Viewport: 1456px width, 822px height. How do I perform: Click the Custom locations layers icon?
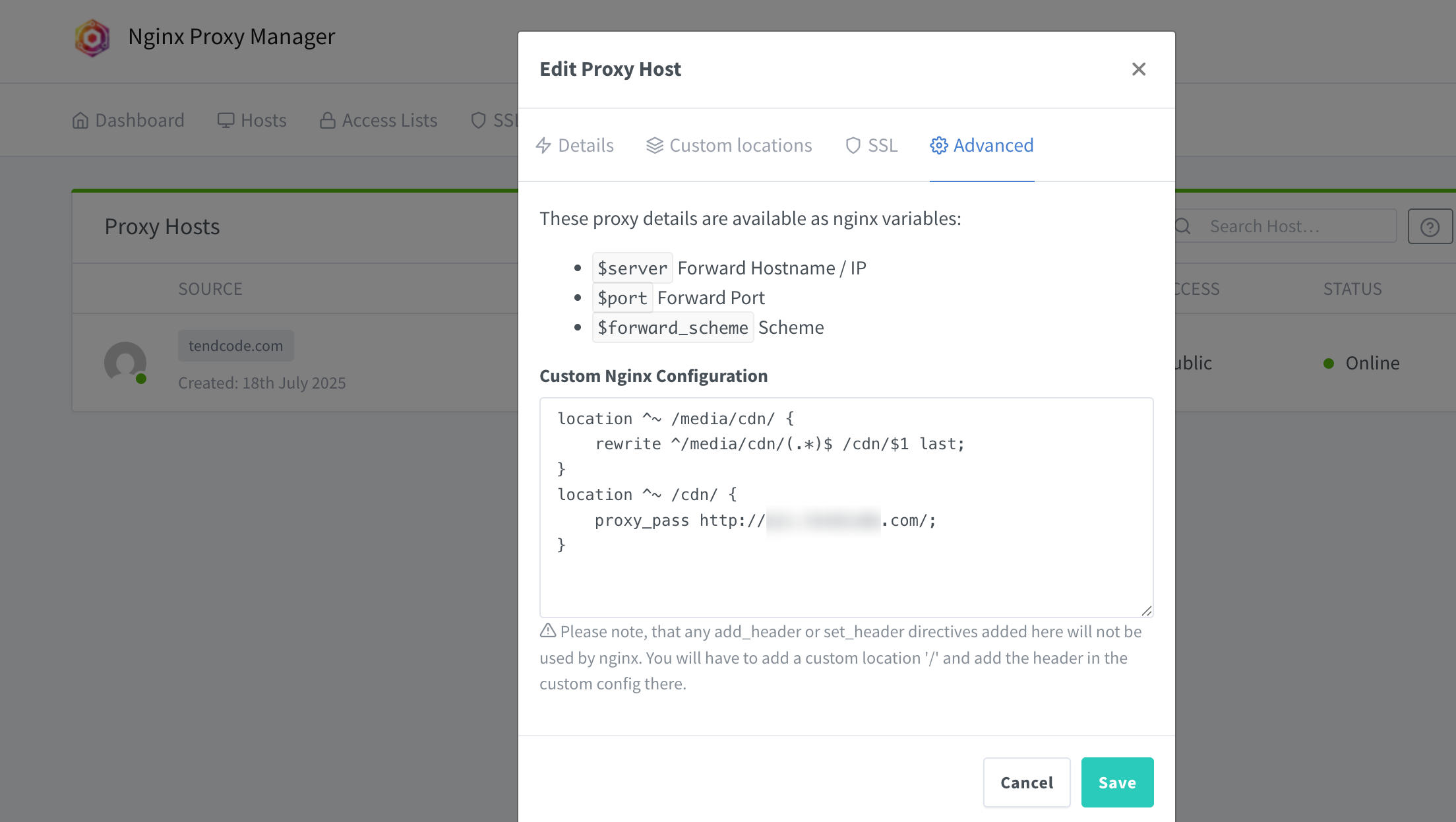tap(655, 145)
